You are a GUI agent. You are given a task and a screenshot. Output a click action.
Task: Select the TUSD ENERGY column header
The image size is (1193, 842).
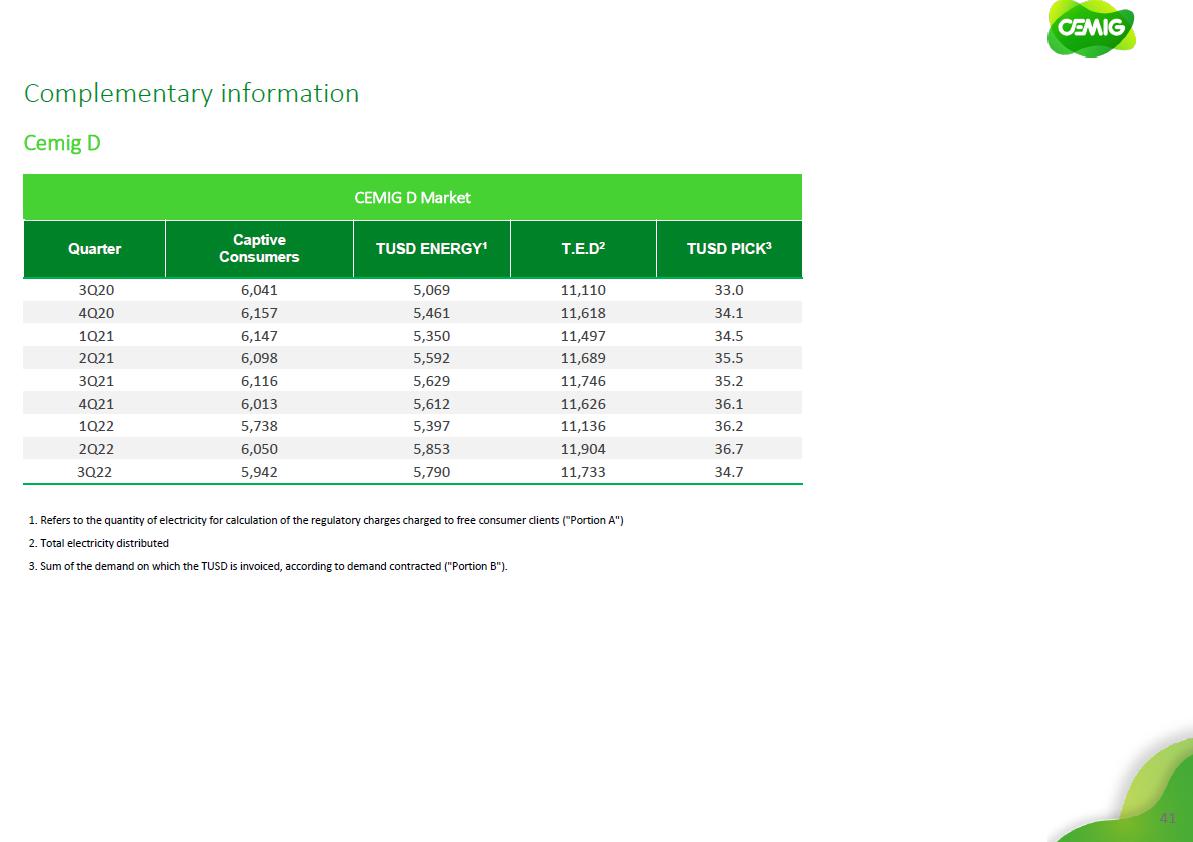click(x=431, y=249)
